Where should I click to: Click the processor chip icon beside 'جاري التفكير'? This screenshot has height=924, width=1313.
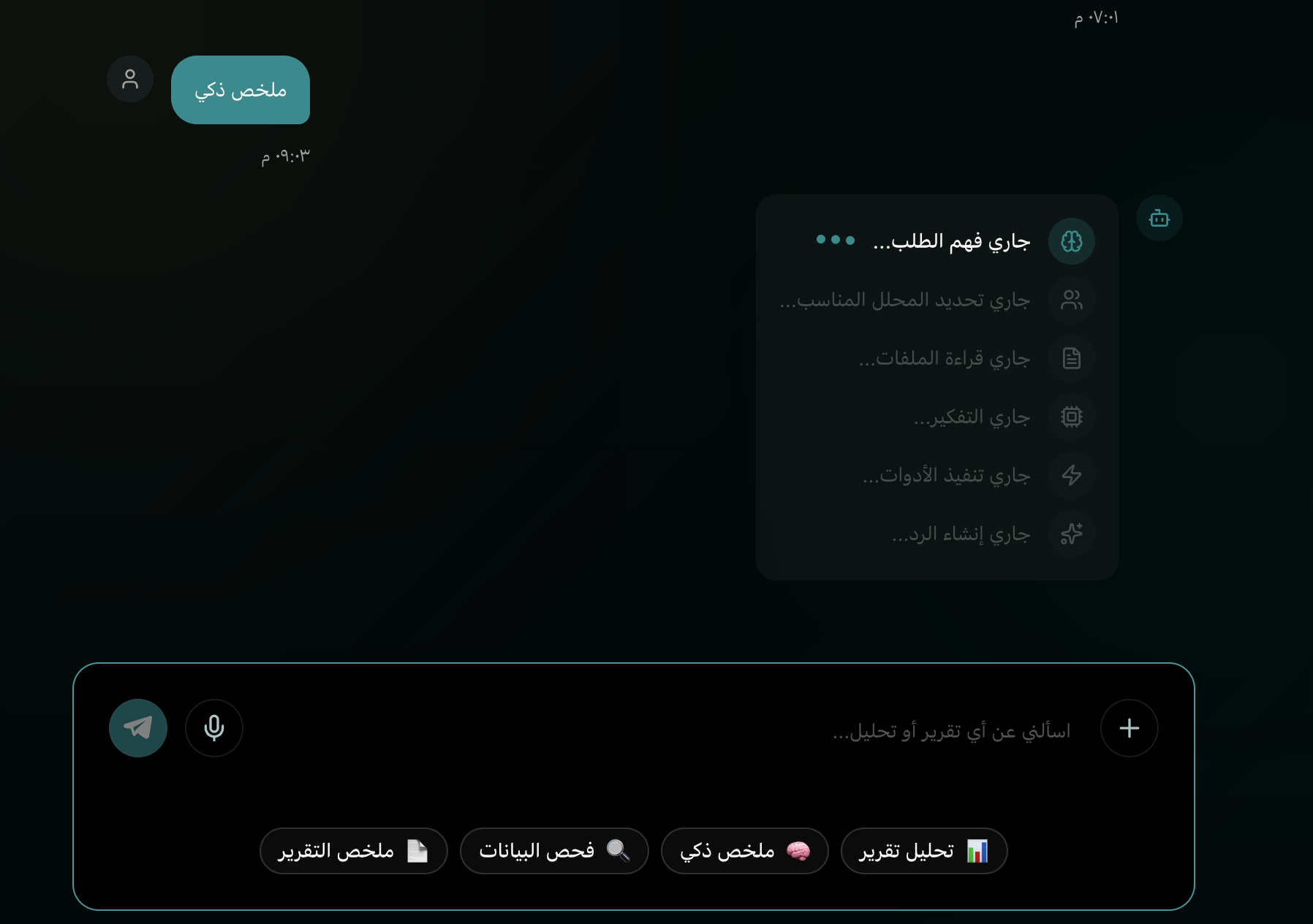click(1072, 417)
